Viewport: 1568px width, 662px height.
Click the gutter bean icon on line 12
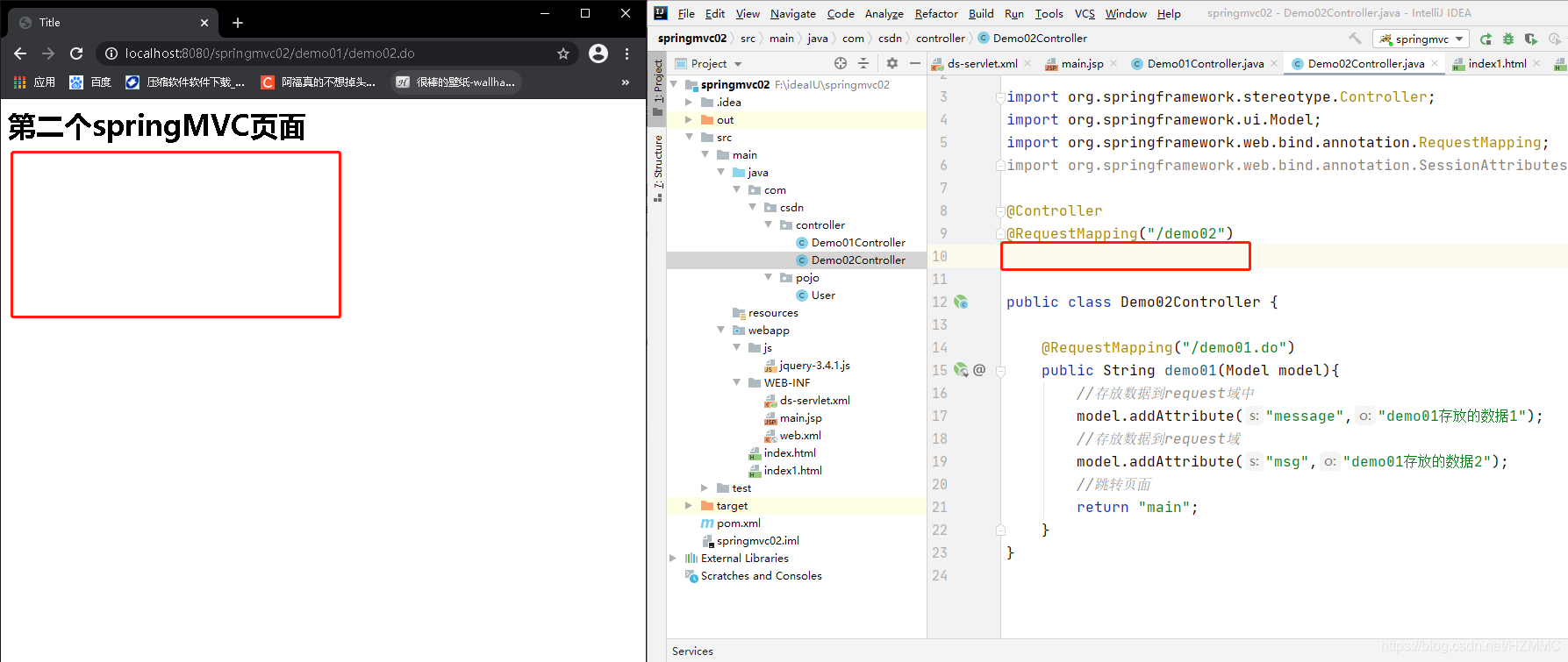pos(961,302)
